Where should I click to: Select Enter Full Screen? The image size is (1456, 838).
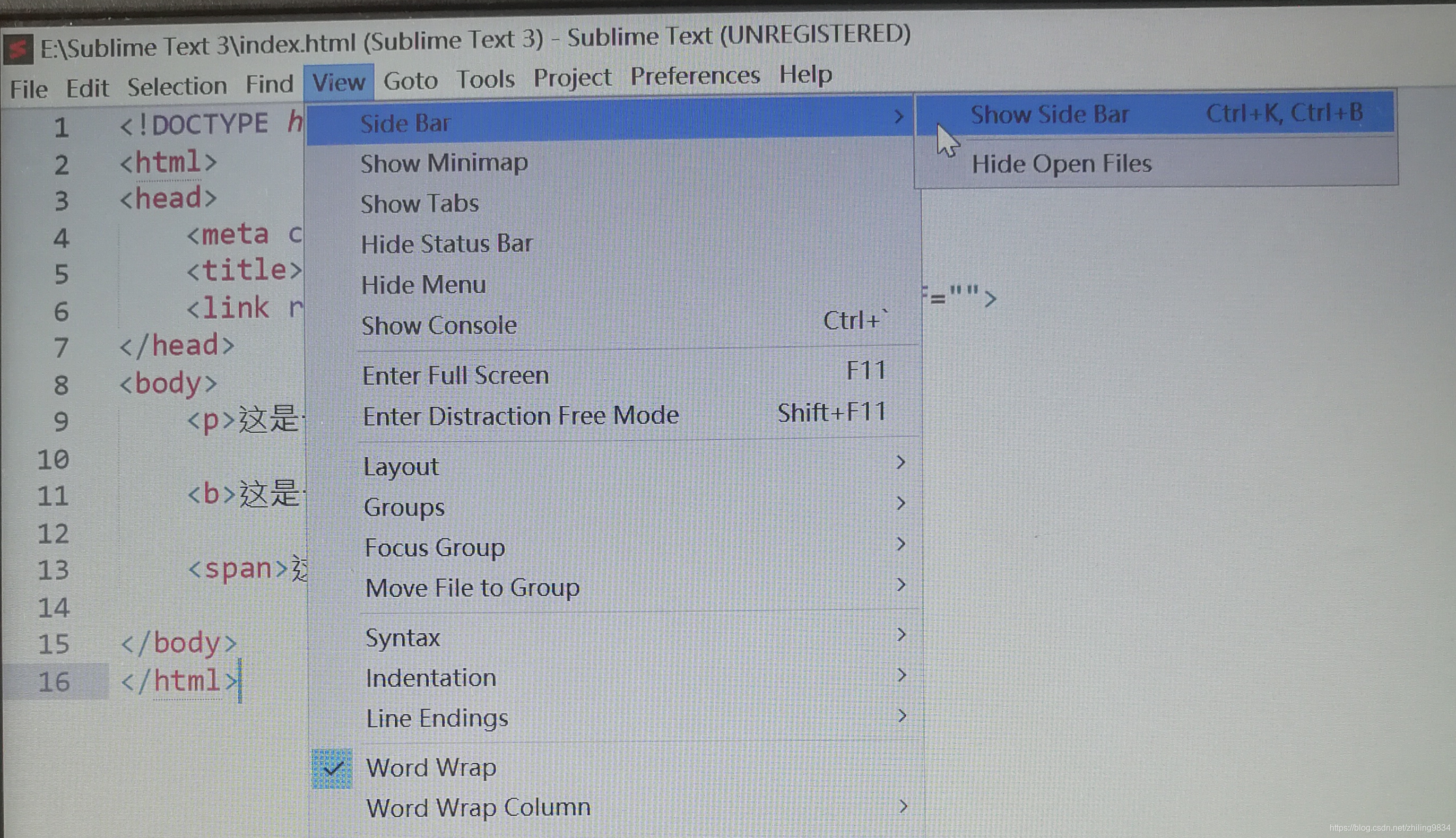614,374
